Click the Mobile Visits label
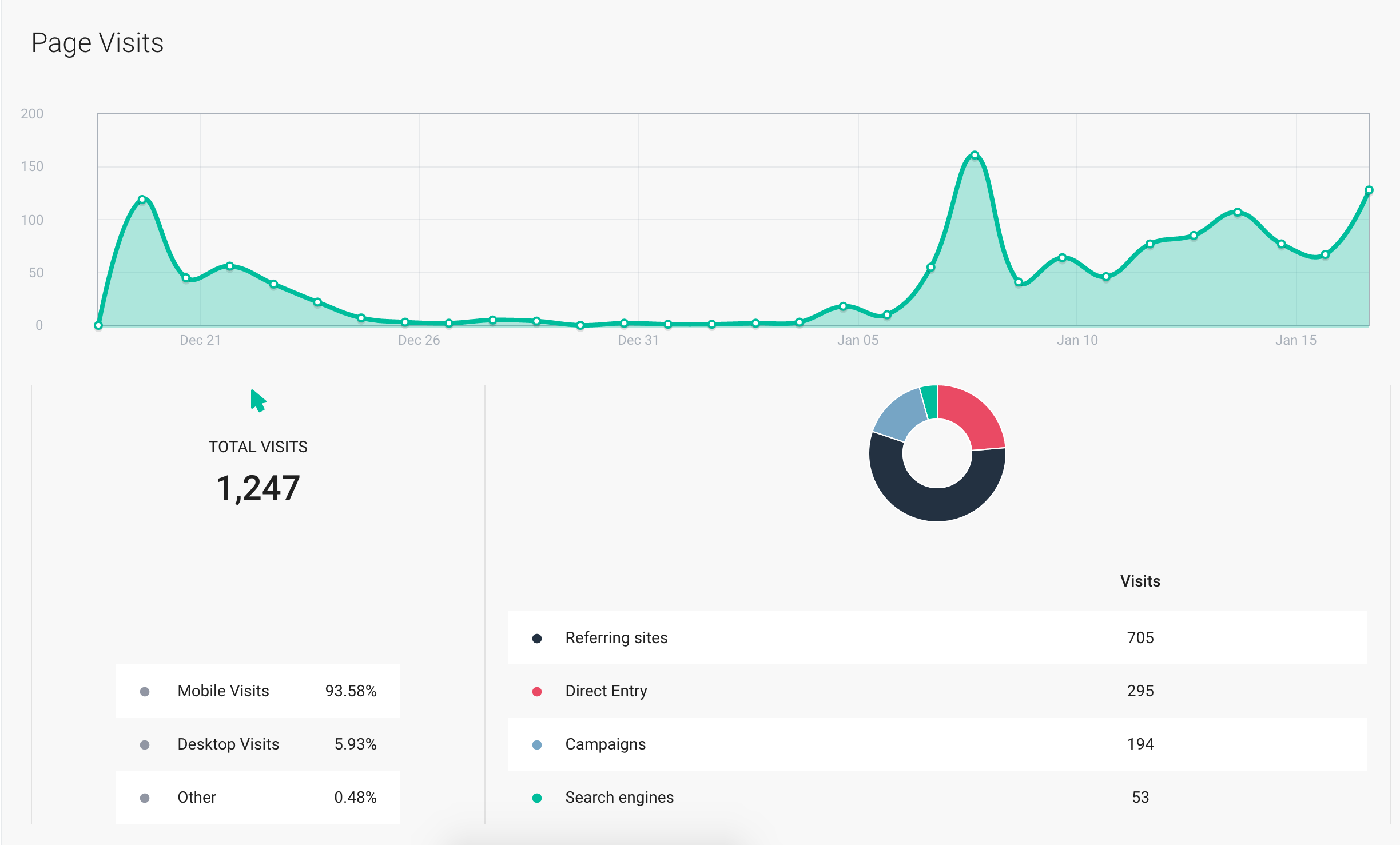Viewport: 1400px width, 845px height. coord(223,691)
